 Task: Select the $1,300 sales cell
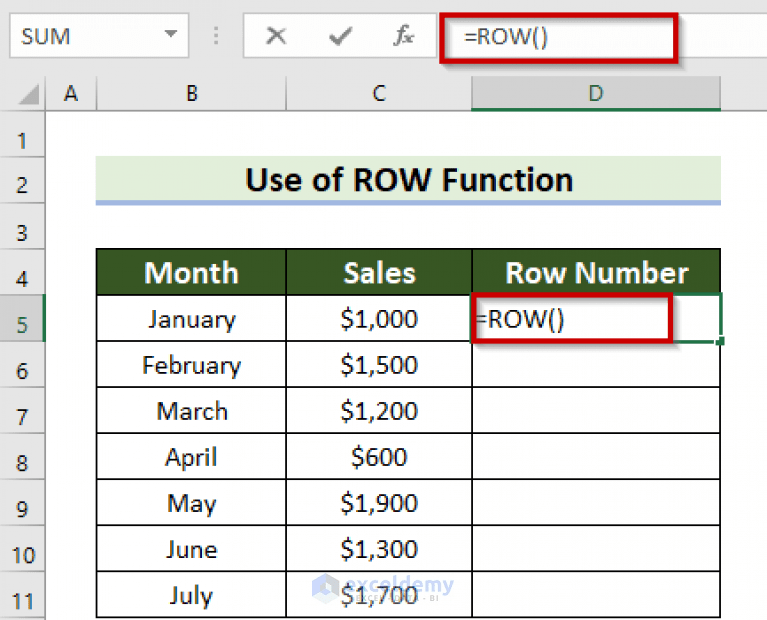(x=379, y=549)
